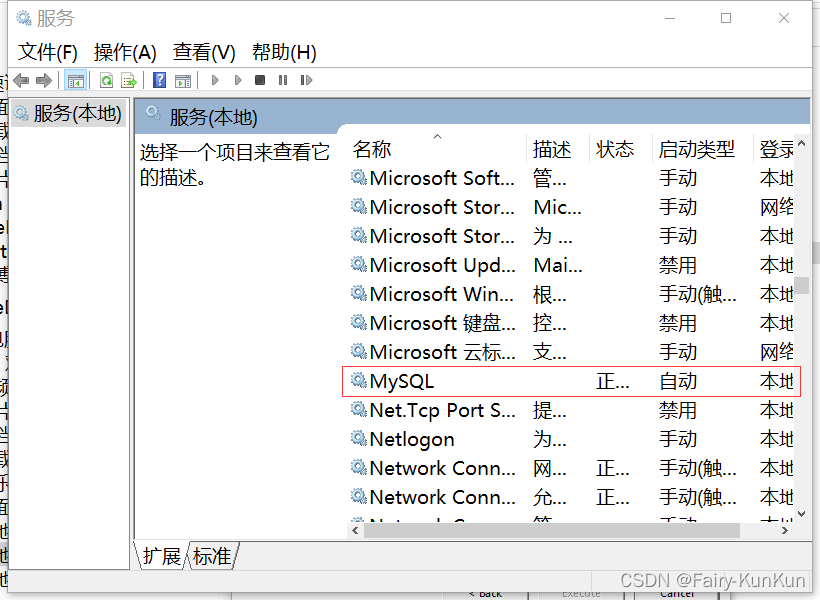Toggle the action pane toolbar icon
Image resolution: width=820 pixels, height=600 pixels.
coord(183,81)
